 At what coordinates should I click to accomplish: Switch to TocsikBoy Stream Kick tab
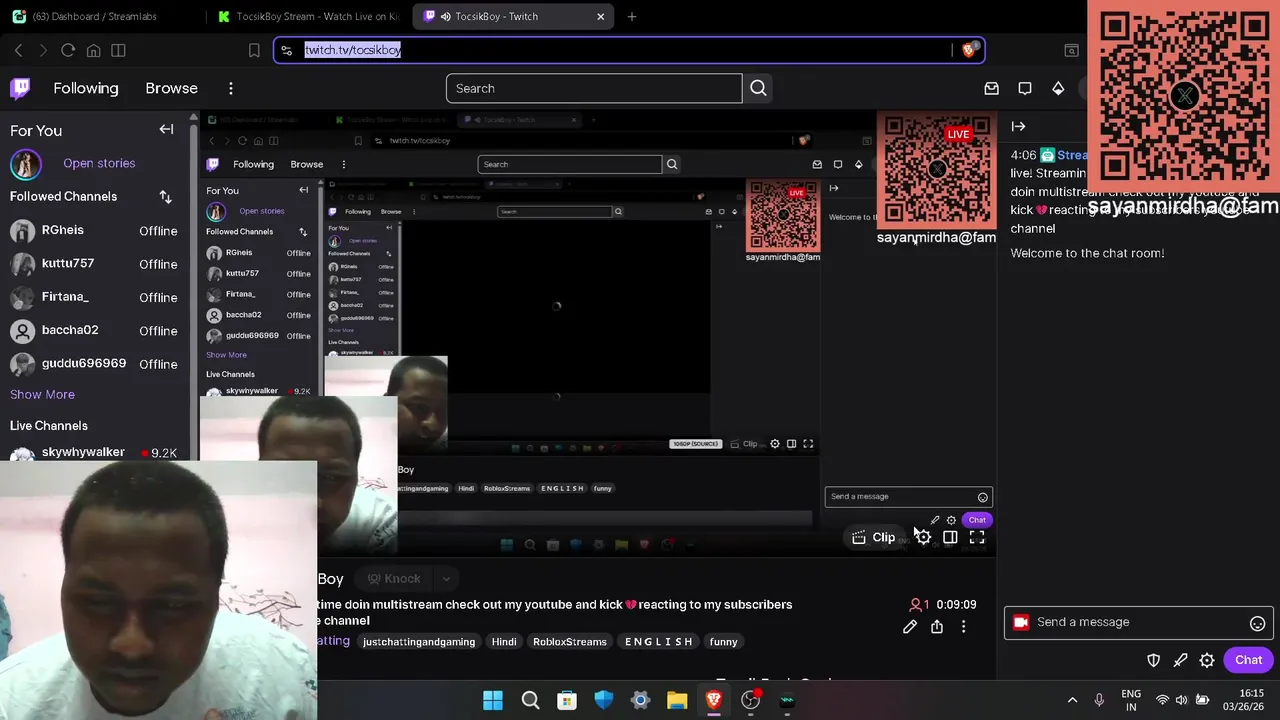point(307,16)
